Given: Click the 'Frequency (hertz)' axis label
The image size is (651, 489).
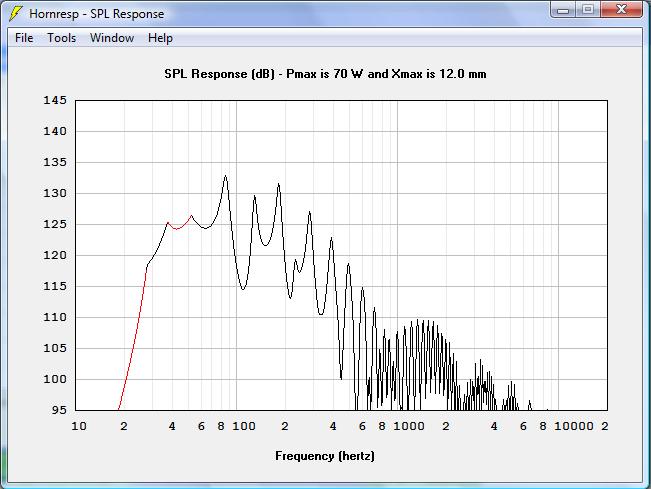Looking at the screenshot, I should tap(325, 456).
